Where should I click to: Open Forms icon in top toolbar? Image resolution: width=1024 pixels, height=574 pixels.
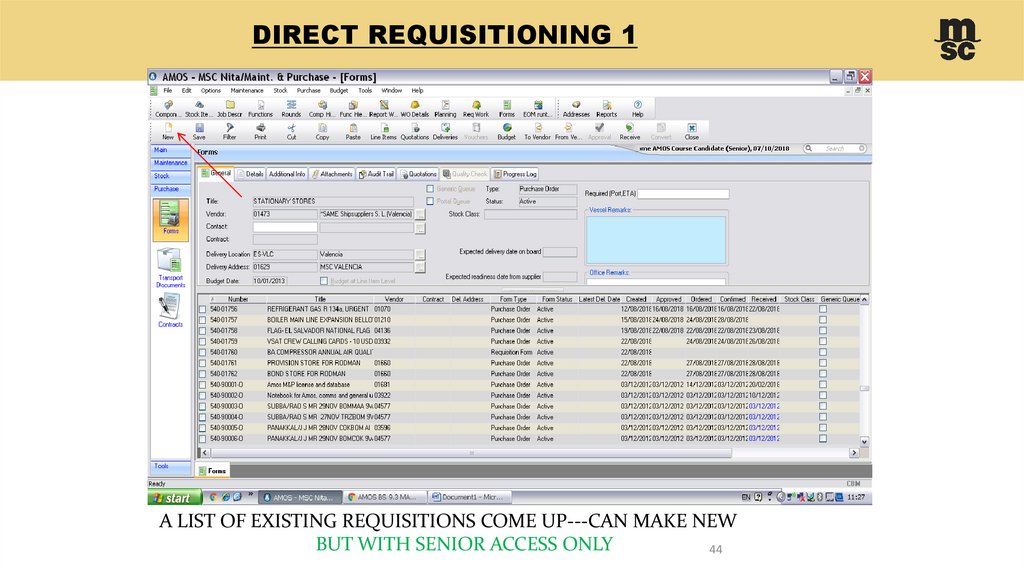[507, 108]
